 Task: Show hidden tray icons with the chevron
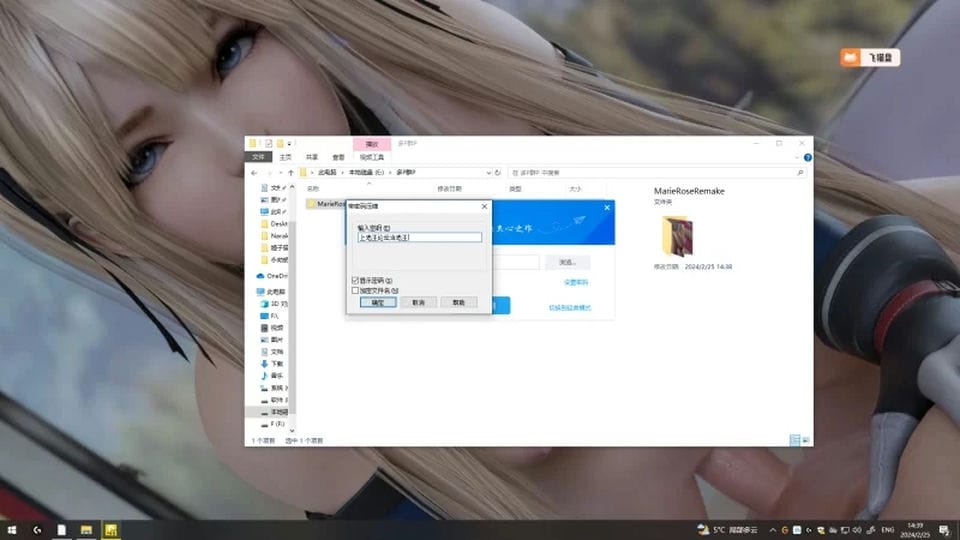tap(773, 530)
